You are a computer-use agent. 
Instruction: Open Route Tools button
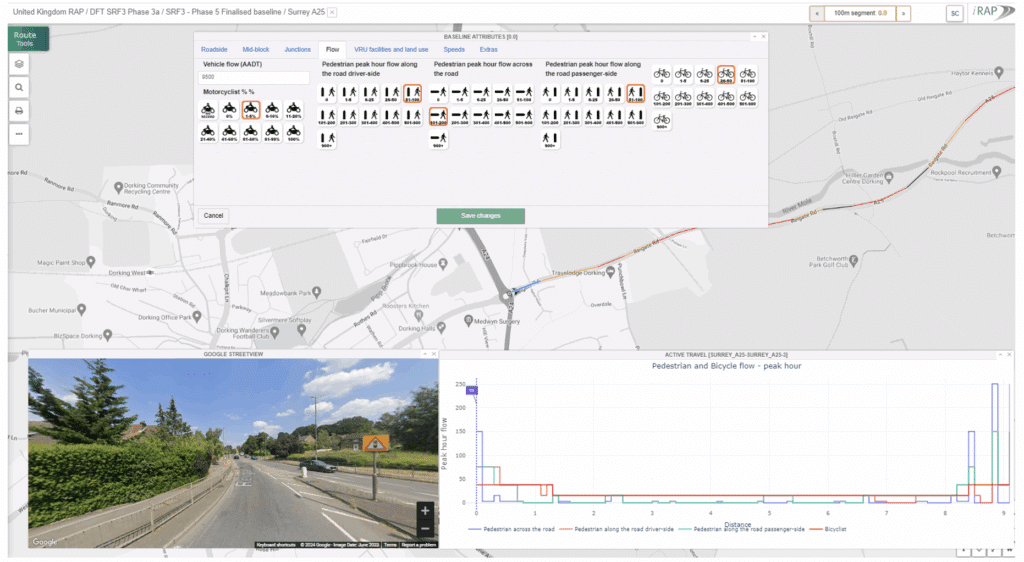point(28,39)
